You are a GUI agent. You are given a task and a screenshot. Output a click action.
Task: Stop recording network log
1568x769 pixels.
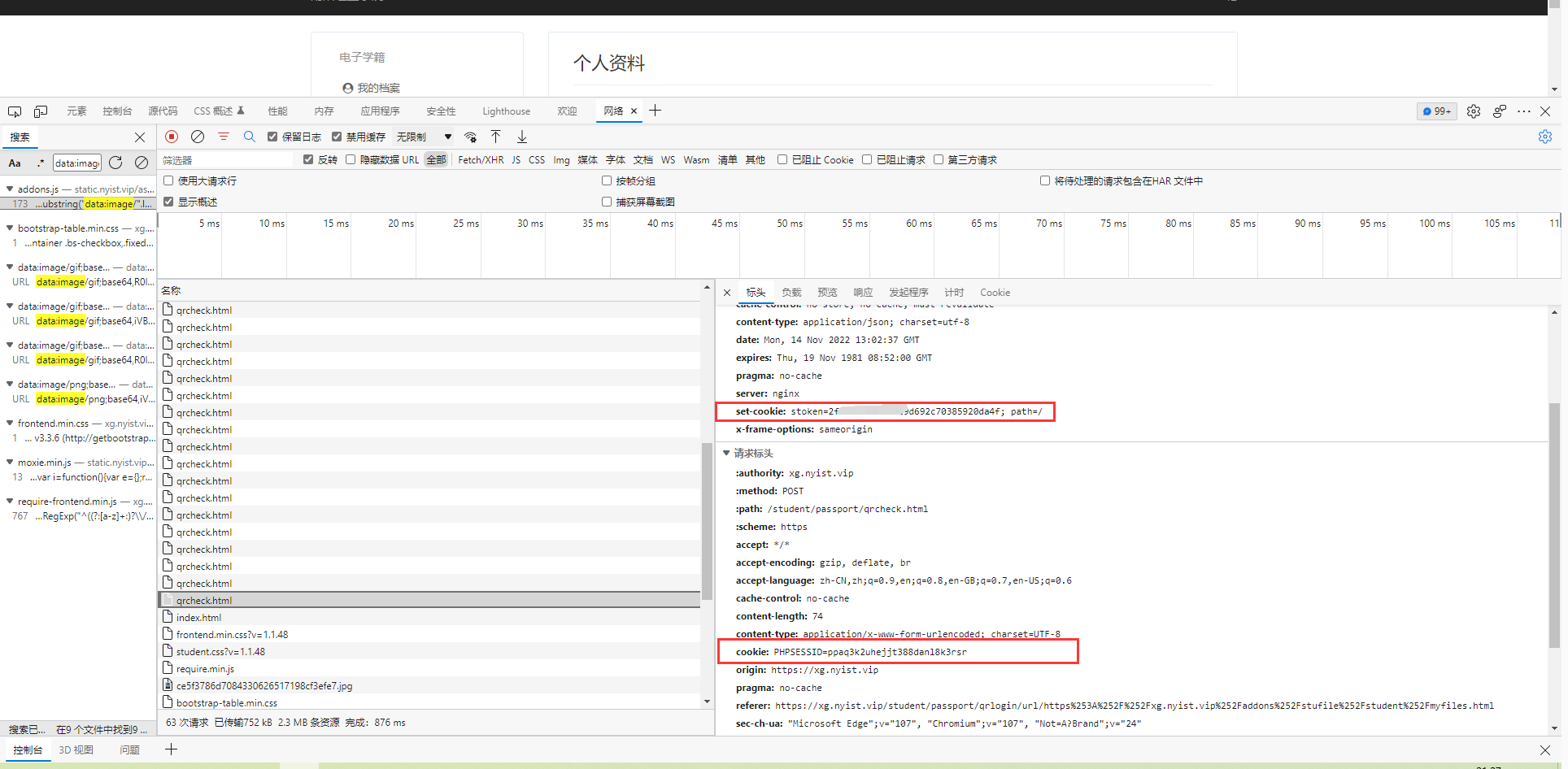pos(172,137)
